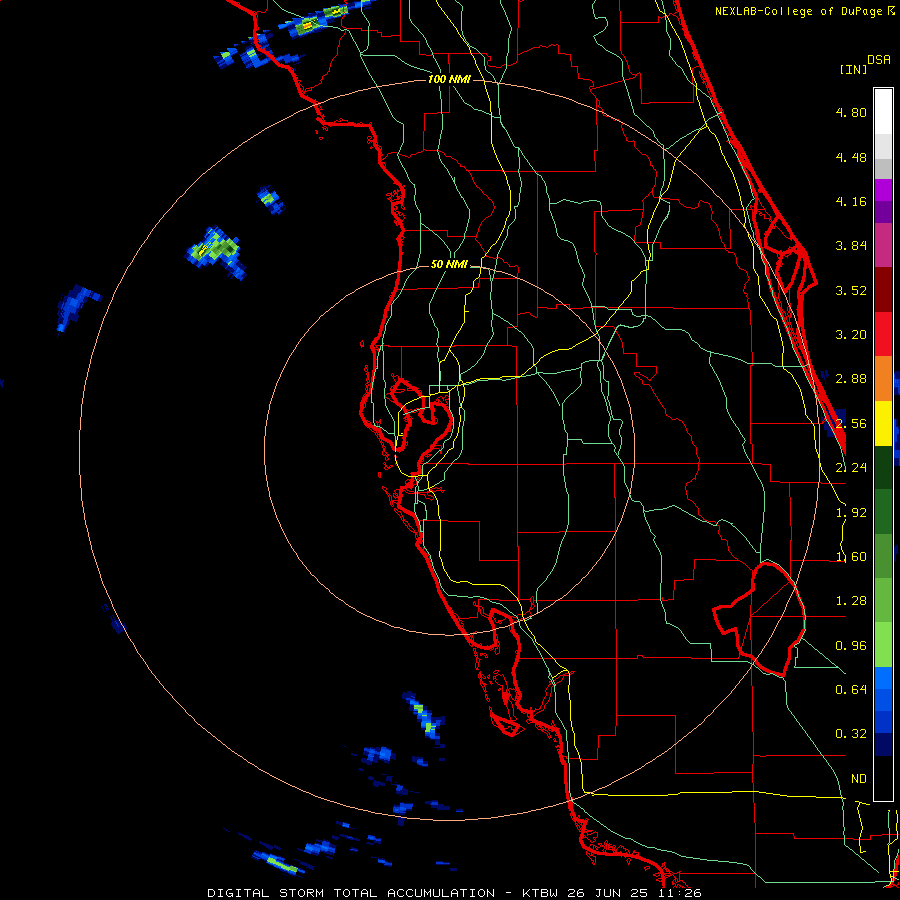Viewport: 900px width, 900px height.
Task: Click the '3.52' legend value
Action: point(851,290)
